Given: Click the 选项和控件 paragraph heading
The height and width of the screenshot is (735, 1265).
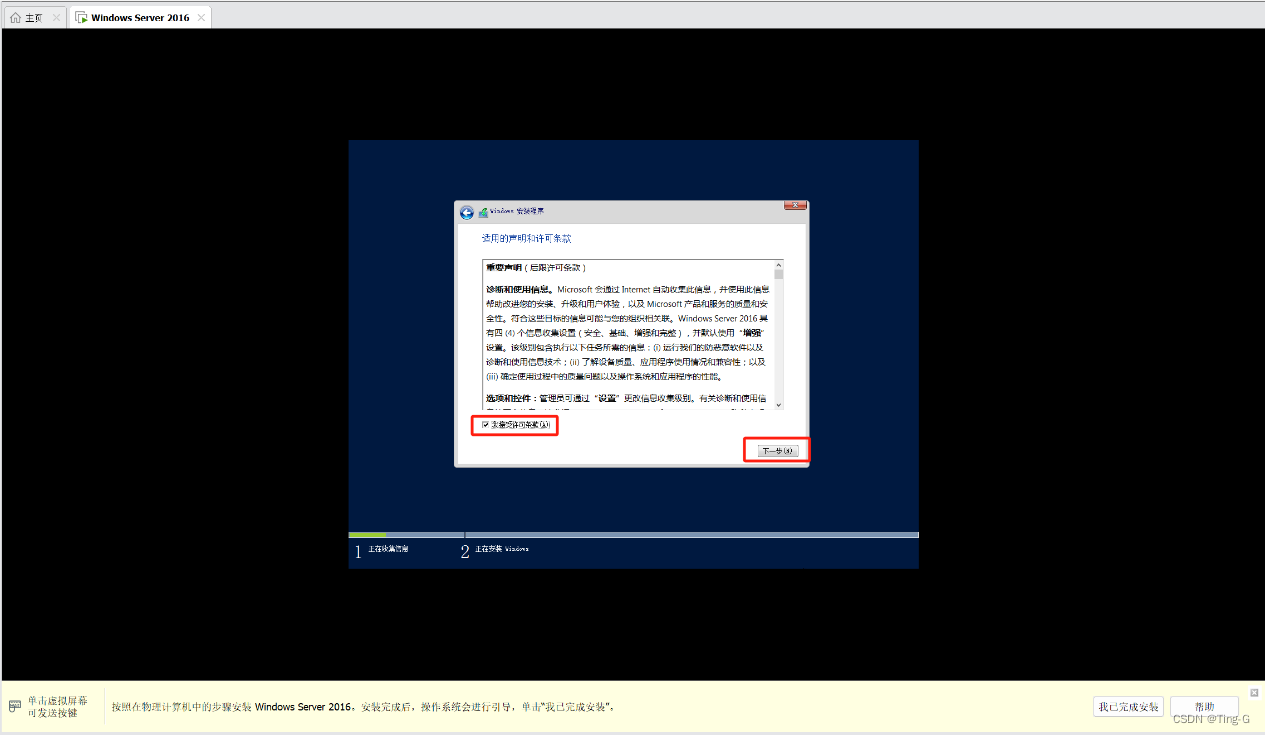Looking at the screenshot, I should (511, 397).
